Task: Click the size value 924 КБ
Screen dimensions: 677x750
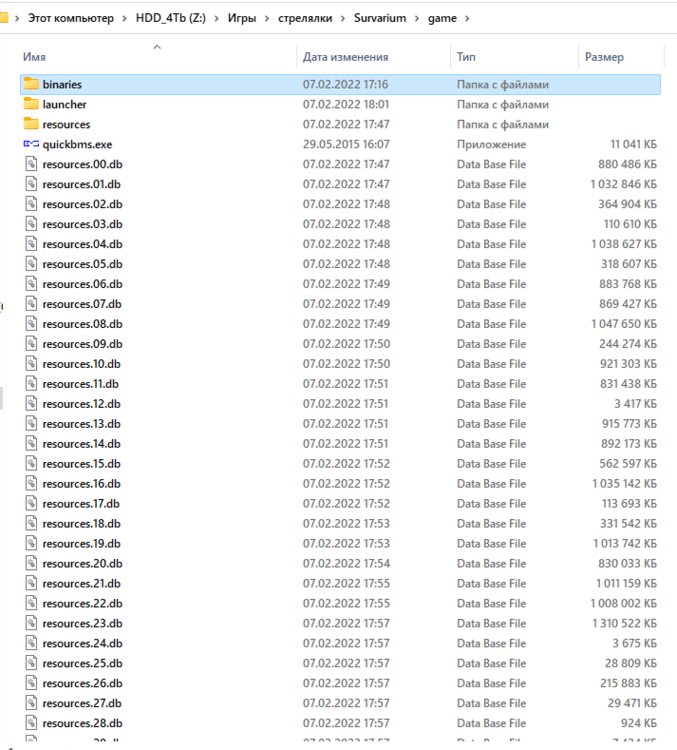Action: tap(639, 723)
